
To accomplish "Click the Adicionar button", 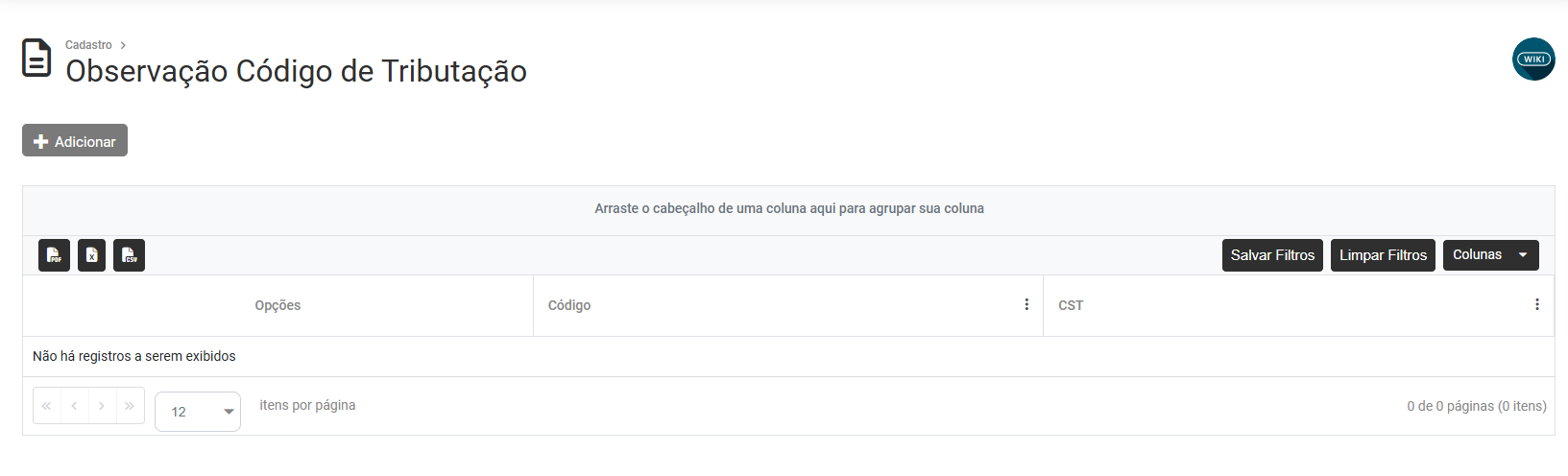I will point(75,141).
